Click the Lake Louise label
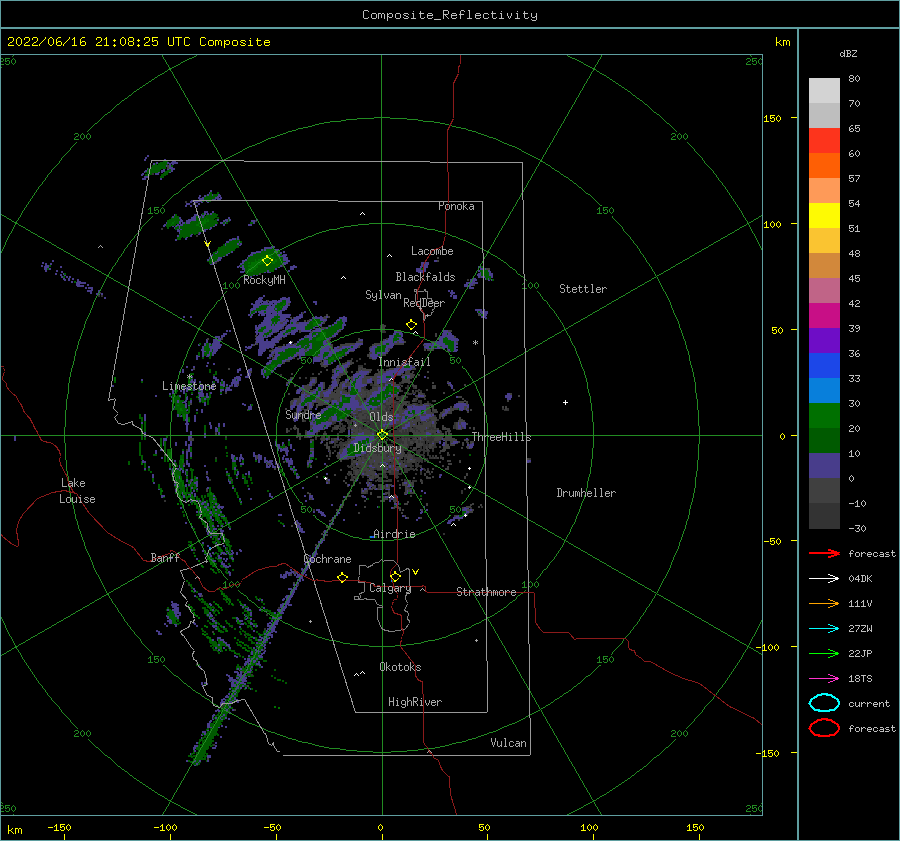This screenshot has height=841, width=900. coord(77,491)
